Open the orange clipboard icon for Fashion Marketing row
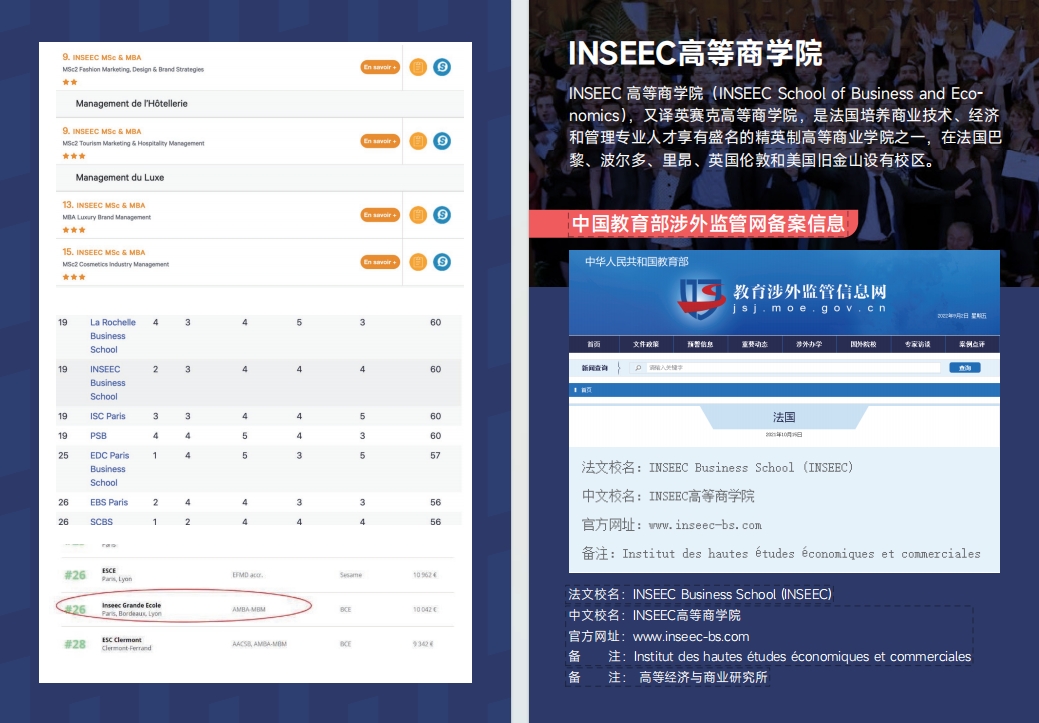The image size is (1039, 723). click(417, 67)
